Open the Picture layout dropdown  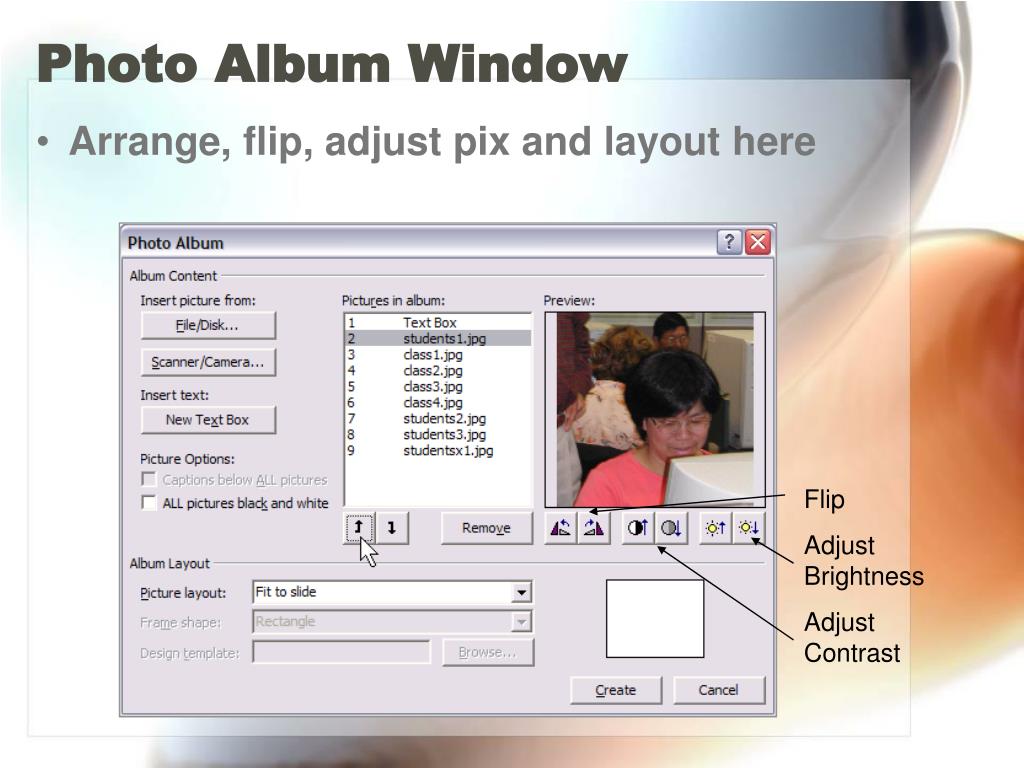pos(521,592)
